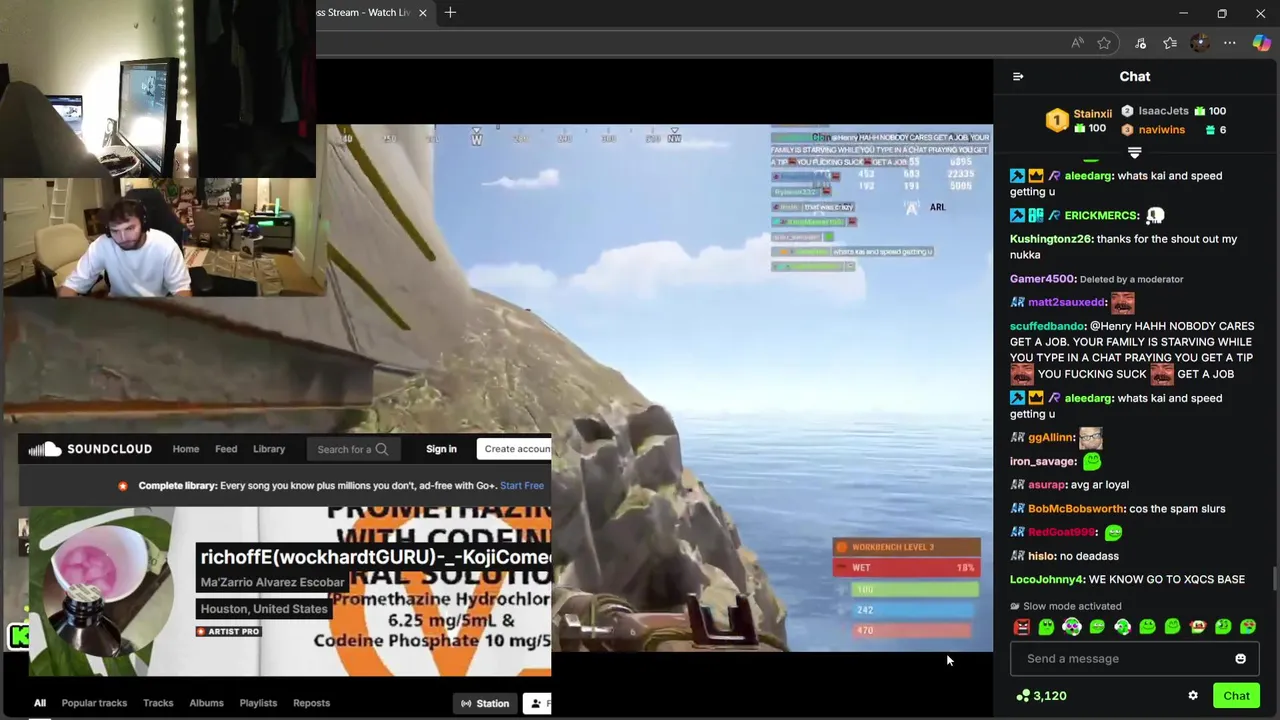Focus the Send a message field
Image resolution: width=1280 pixels, height=720 pixels.
(1134, 659)
